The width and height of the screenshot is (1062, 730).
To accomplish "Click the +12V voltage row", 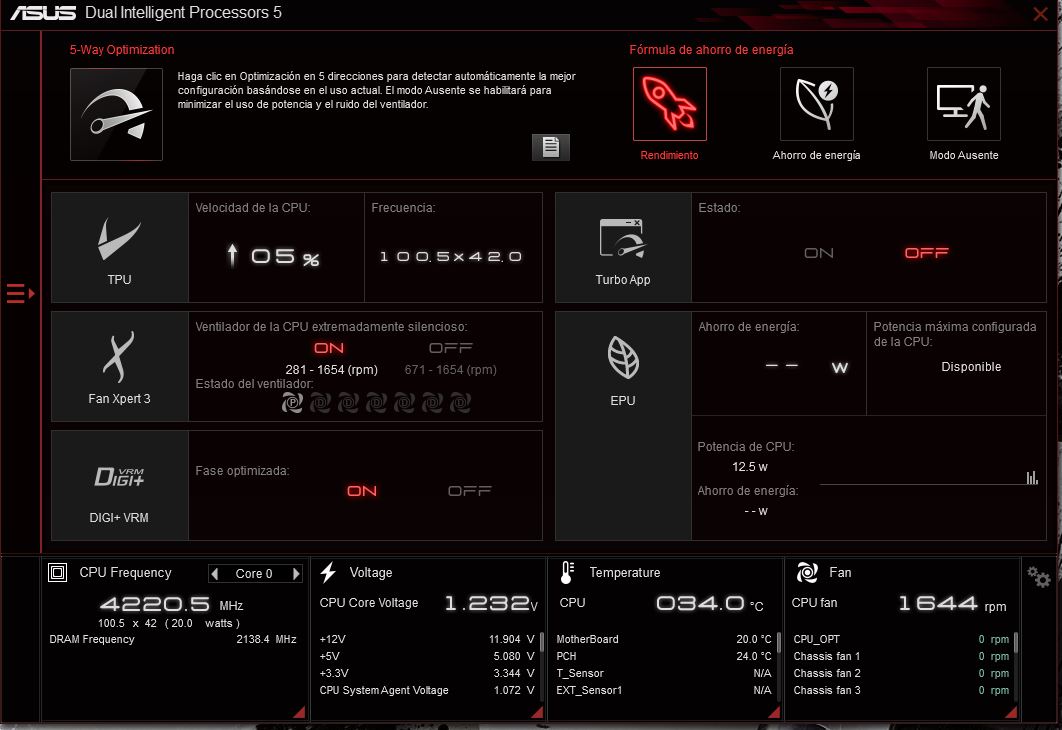I will (427, 639).
